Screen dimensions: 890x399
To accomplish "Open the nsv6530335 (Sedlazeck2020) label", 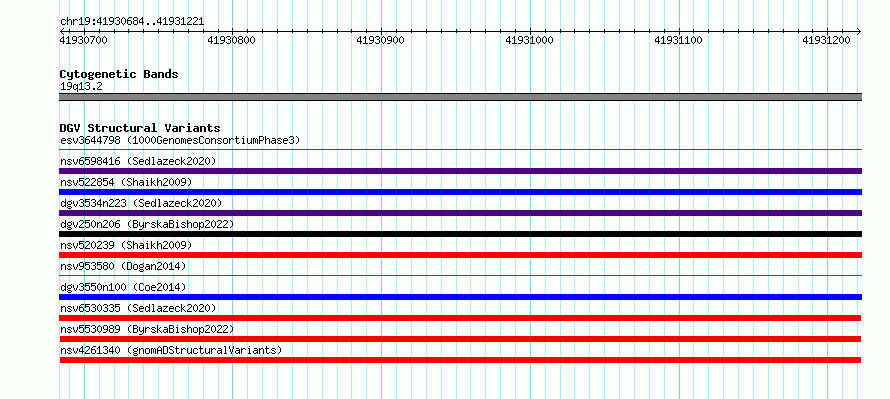I will pos(138,308).
